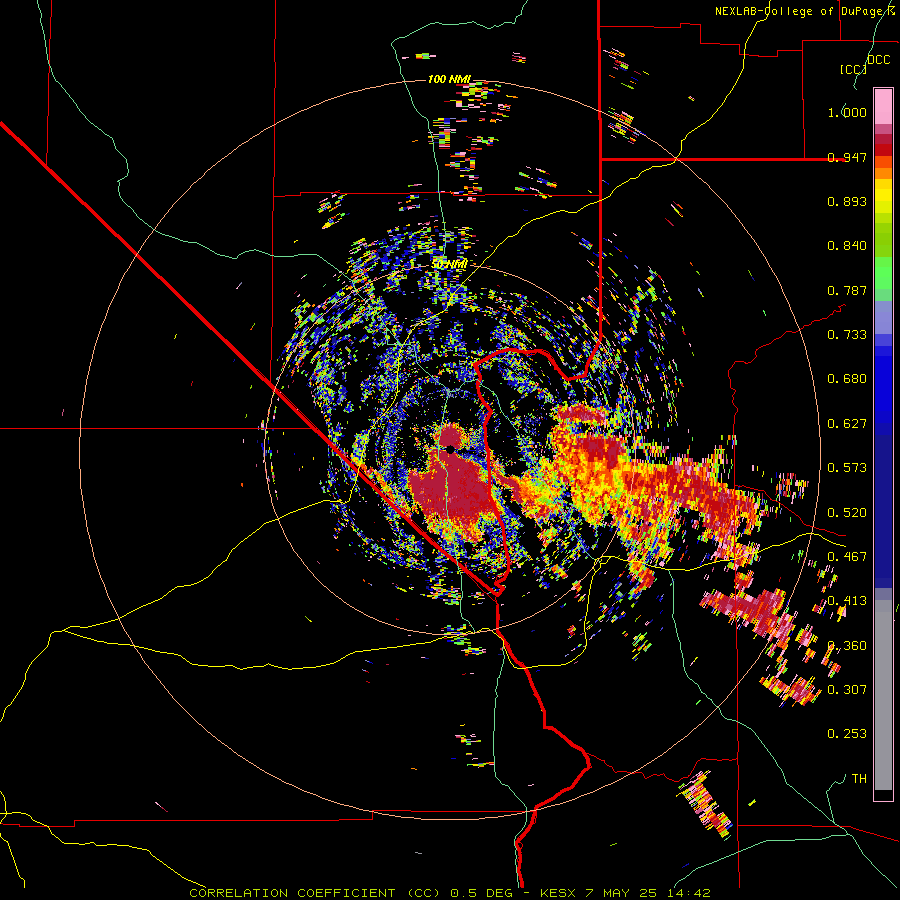Pick the lavender band of the color bar
The height and width of the screenshot is (900, 900).
point(883,317)
